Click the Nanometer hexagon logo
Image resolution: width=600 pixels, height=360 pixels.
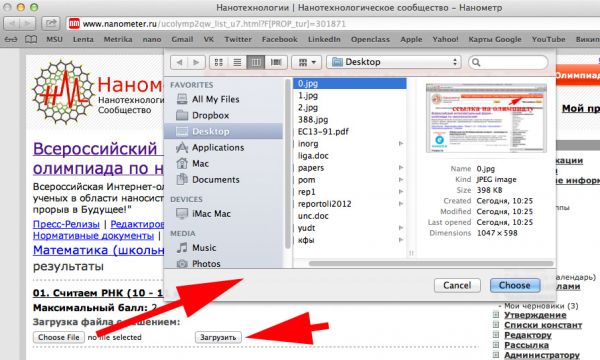pos(63,92)
